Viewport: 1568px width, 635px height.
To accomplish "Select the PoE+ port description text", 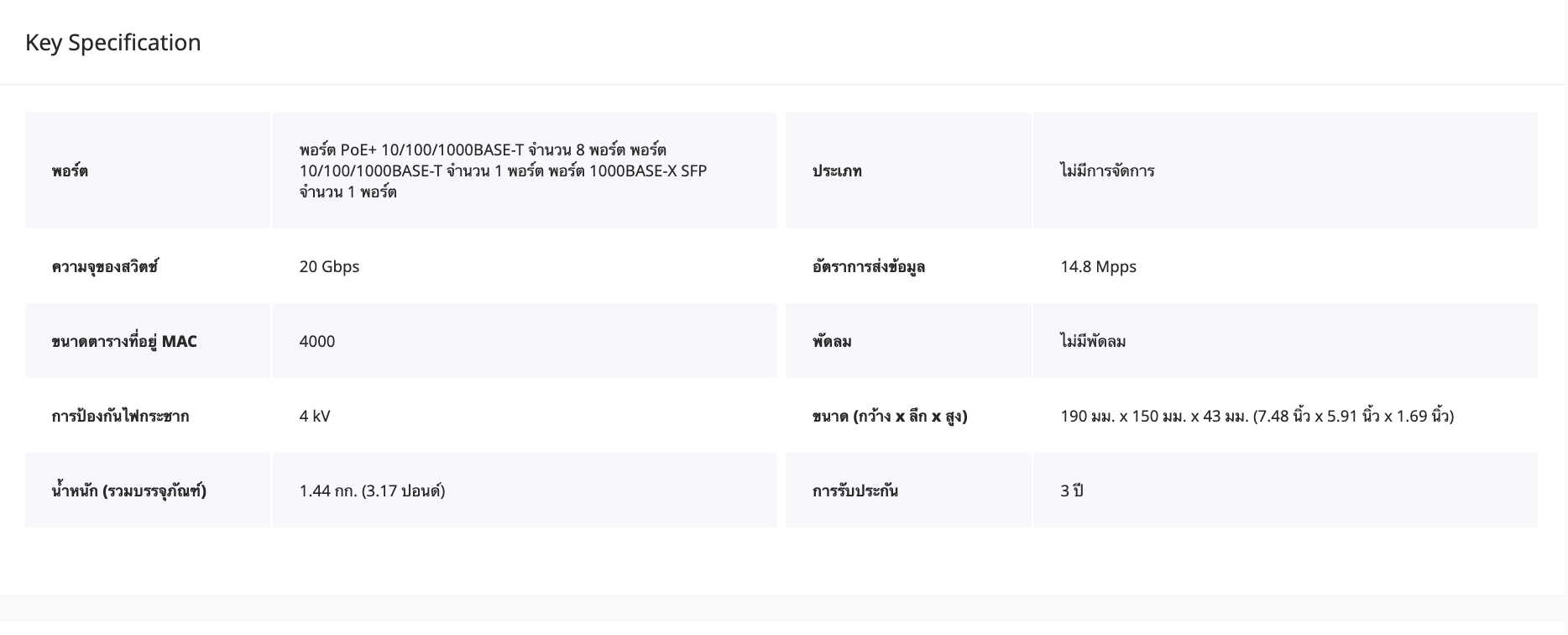I will [503, 171].
